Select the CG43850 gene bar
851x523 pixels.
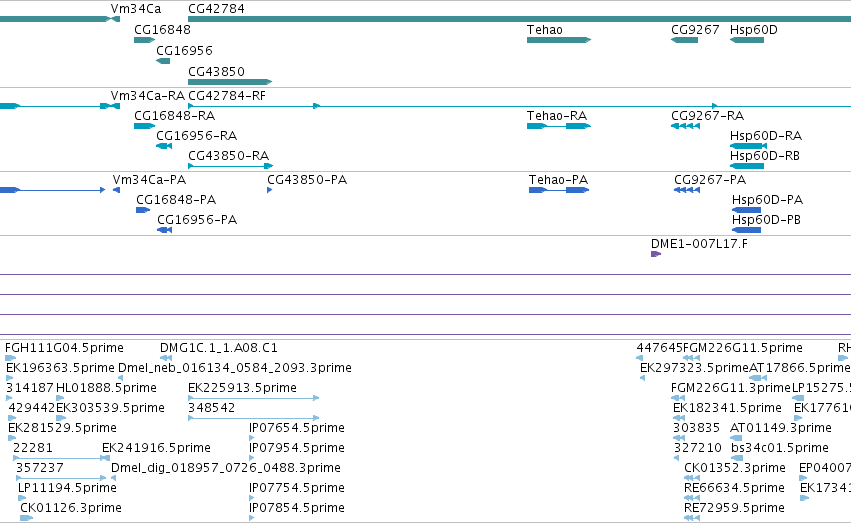coord(230,82)
